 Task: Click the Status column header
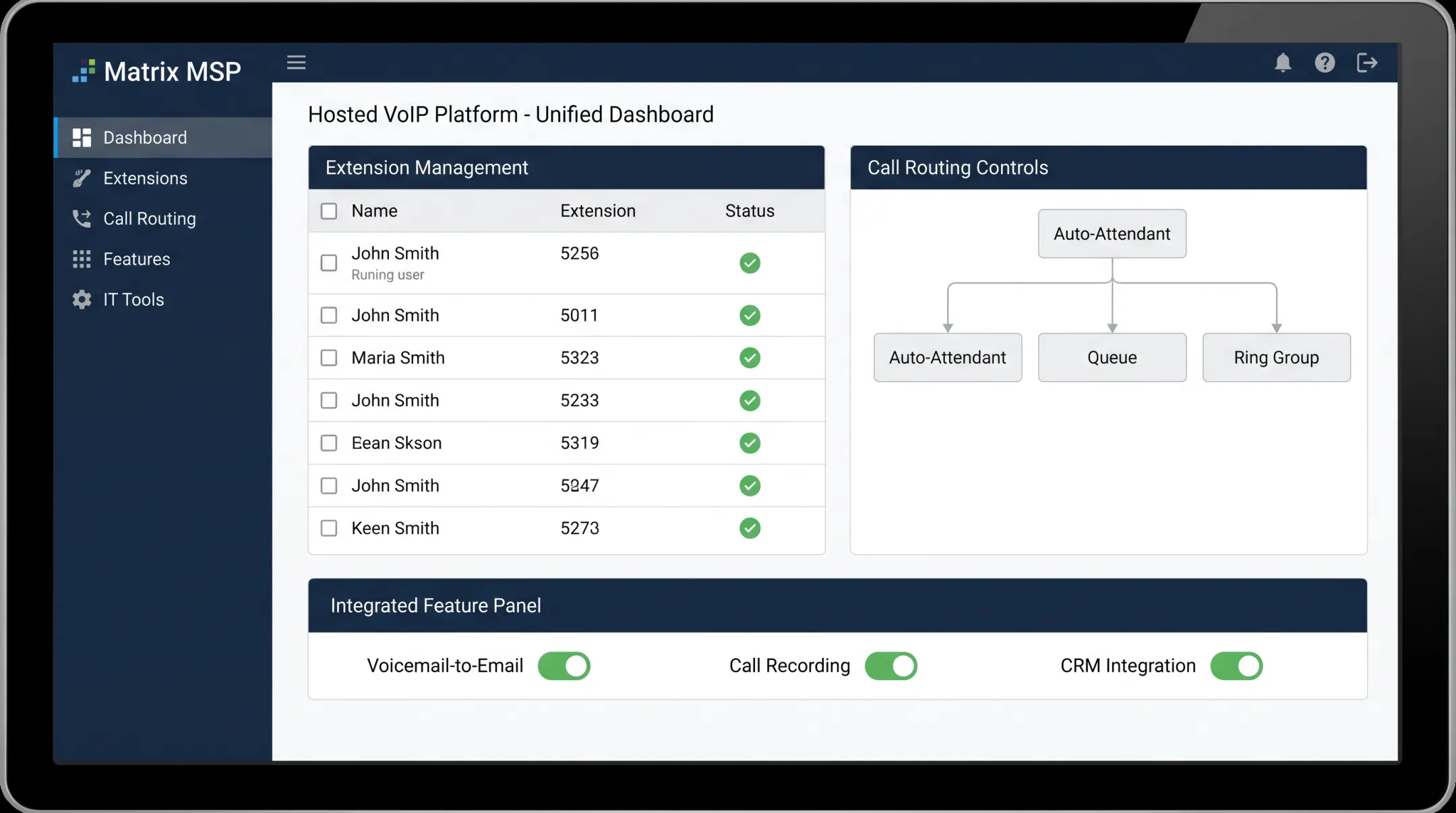pos(750,211)
